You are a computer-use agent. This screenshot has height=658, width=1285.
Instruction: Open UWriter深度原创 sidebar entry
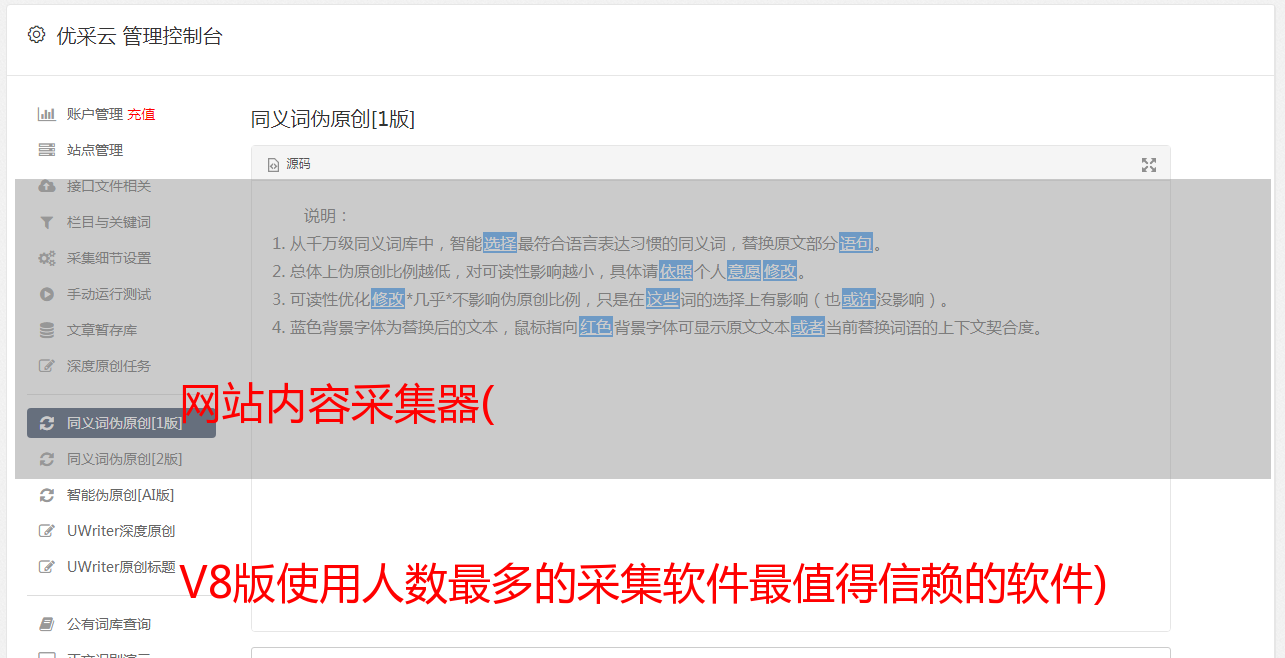pos(121,531)
